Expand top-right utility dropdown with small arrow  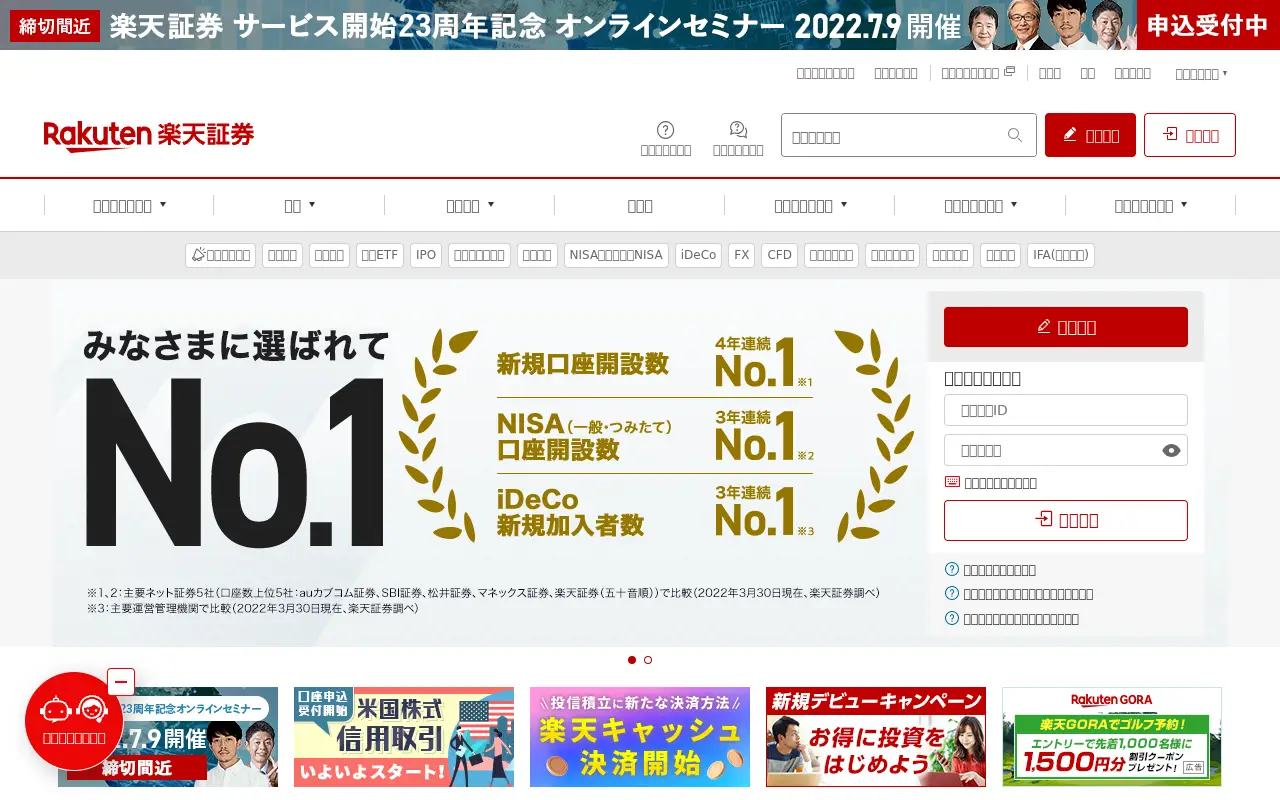(x=1201, y=74)
